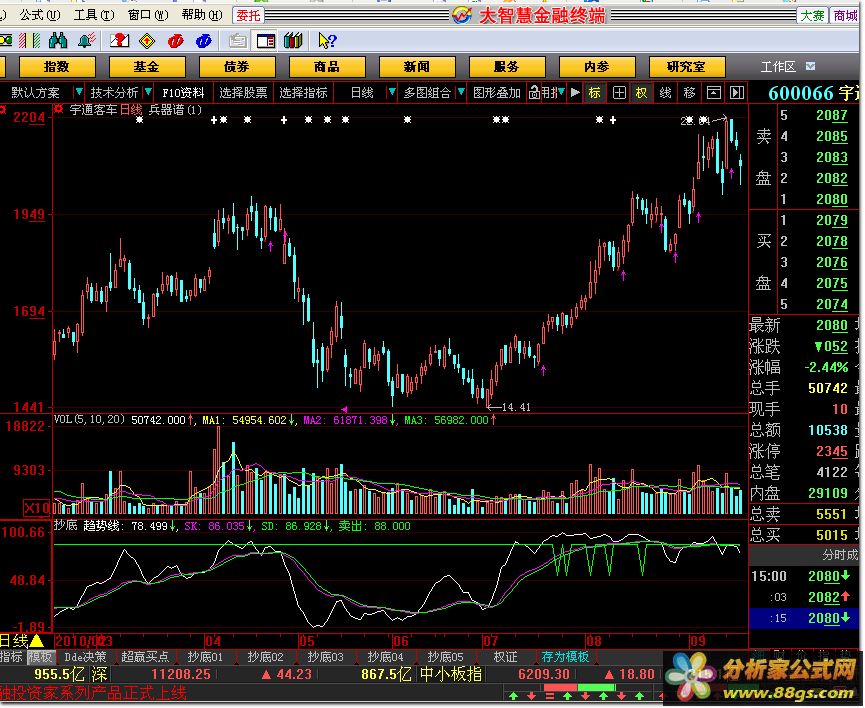Click the 基金 yellow button
Screen dimensions: 865x708
click(x=147, y=67)
